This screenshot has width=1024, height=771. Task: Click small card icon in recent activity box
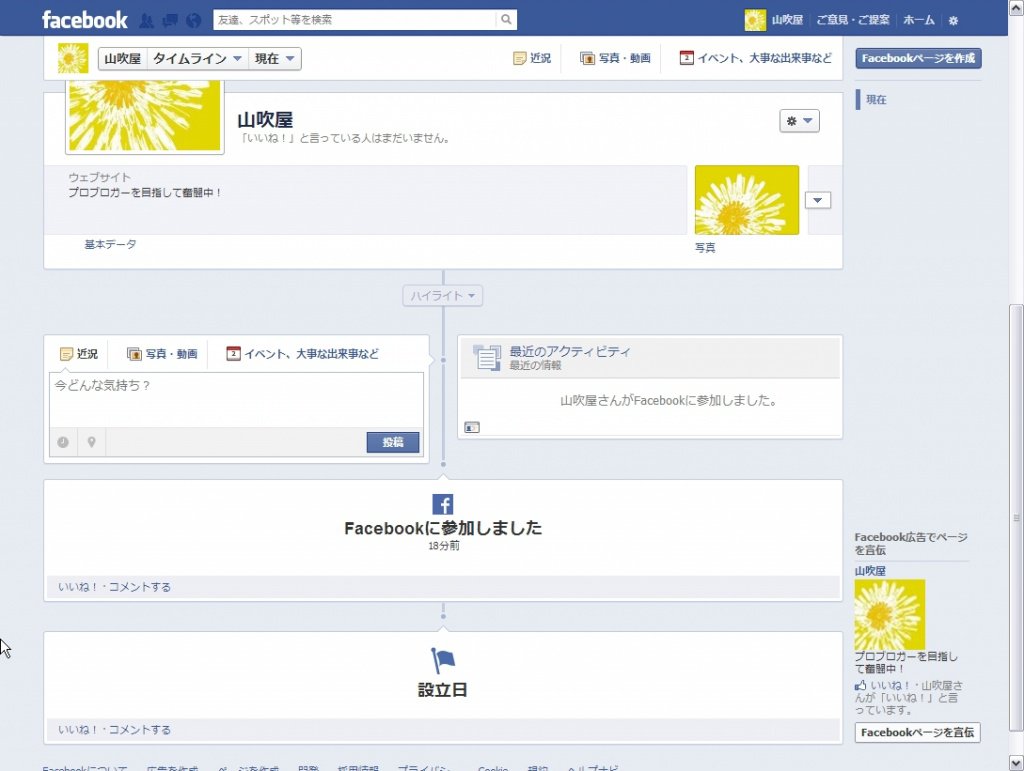[472, 427]
